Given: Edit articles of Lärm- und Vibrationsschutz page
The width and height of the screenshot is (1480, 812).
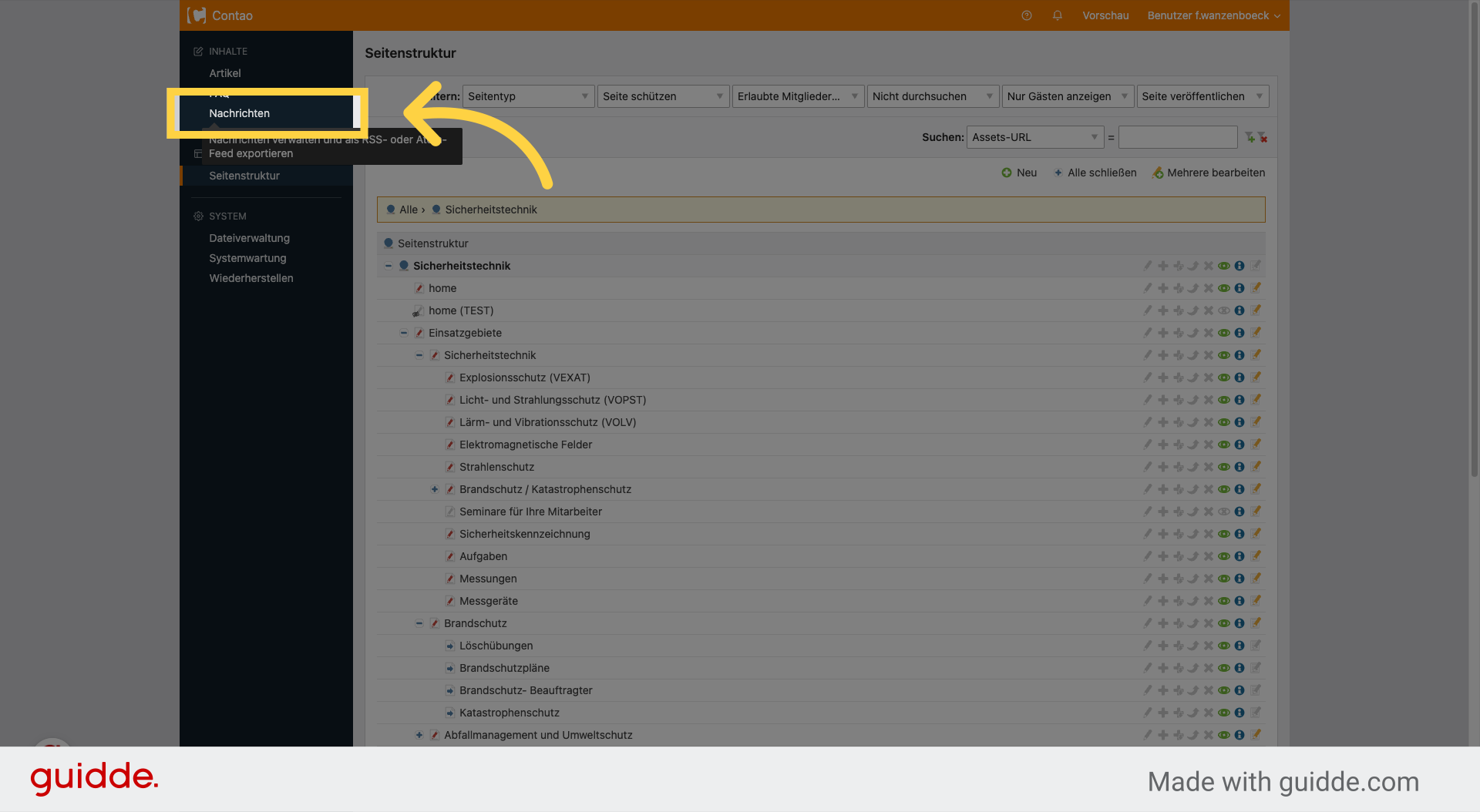Looking at the screenshot, I should tap(1256, 422).
